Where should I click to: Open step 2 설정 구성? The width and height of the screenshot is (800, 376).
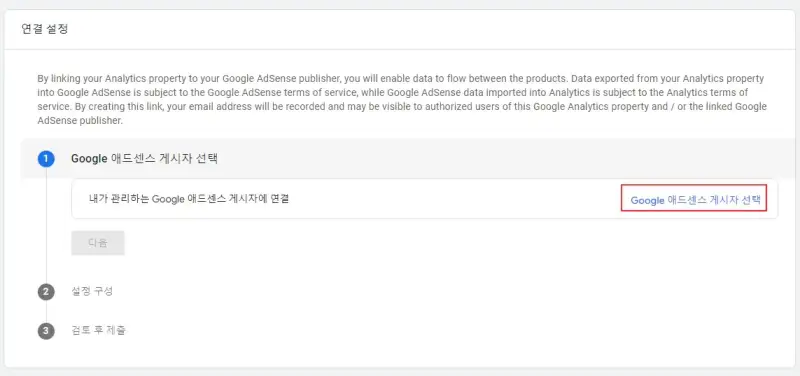(x=92, y=291)
